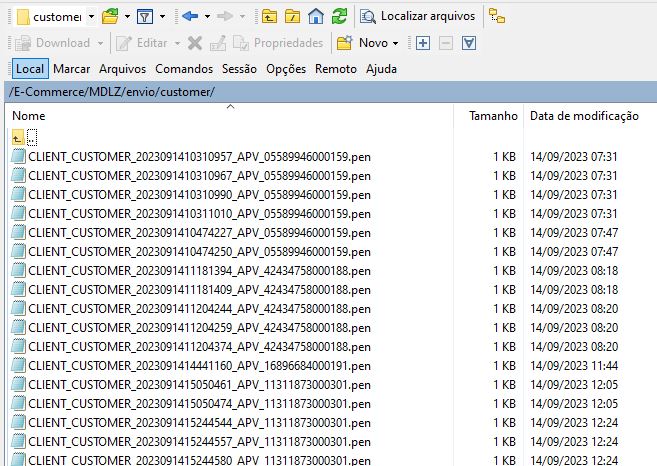Click the filter files icon
Screen dimensions: 657x466
[144, 17]
